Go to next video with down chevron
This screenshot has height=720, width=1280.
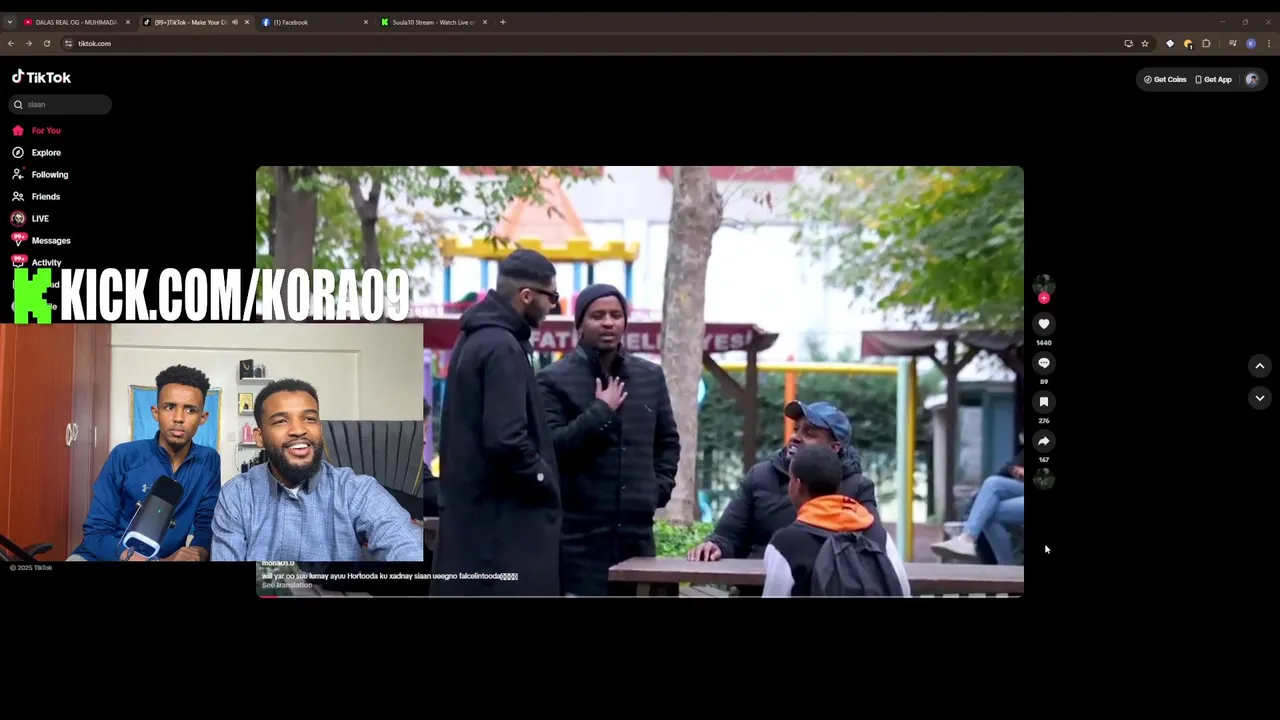click(1260, 398)
